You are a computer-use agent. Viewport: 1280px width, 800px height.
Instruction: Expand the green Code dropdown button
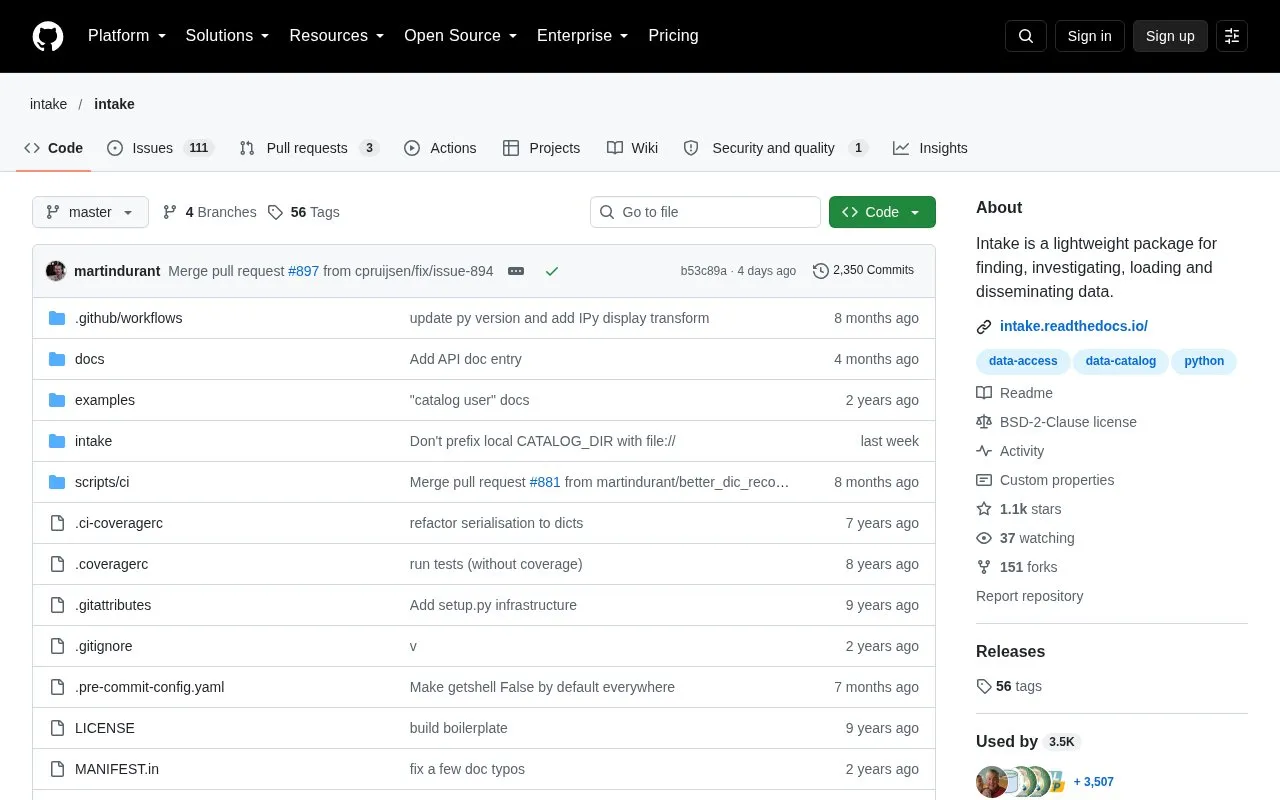pyautogui.click(x=882, y=212)
